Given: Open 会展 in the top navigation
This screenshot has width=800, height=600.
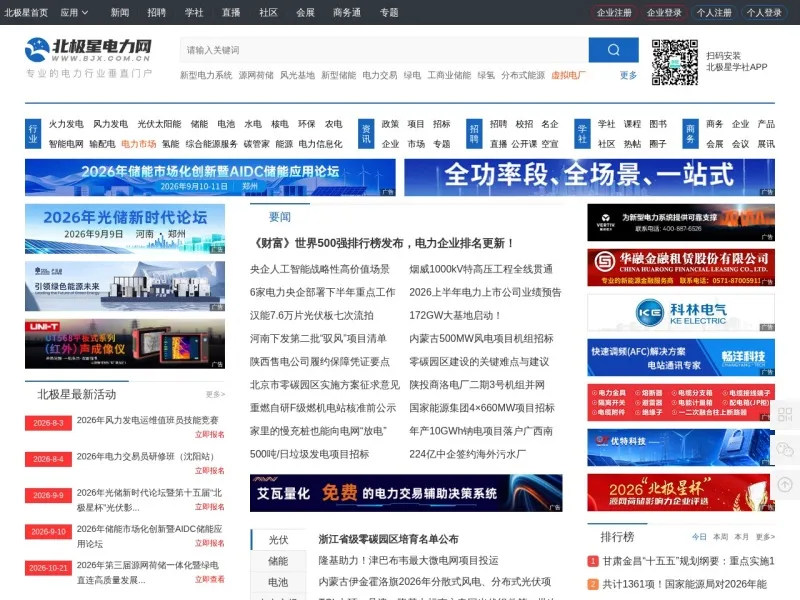Looking at the screenshot, I should tap(306, 12).
